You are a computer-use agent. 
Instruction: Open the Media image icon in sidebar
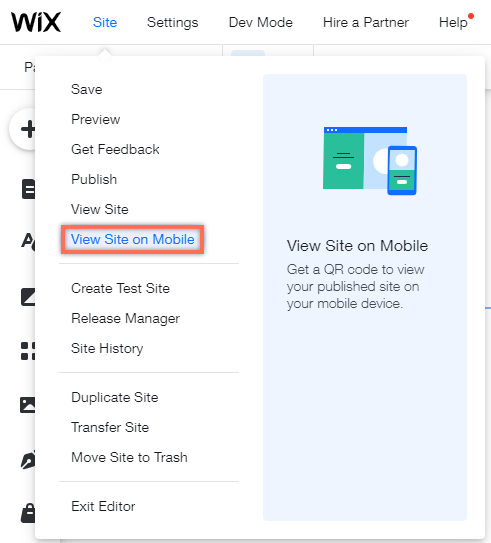pos(28,405)
